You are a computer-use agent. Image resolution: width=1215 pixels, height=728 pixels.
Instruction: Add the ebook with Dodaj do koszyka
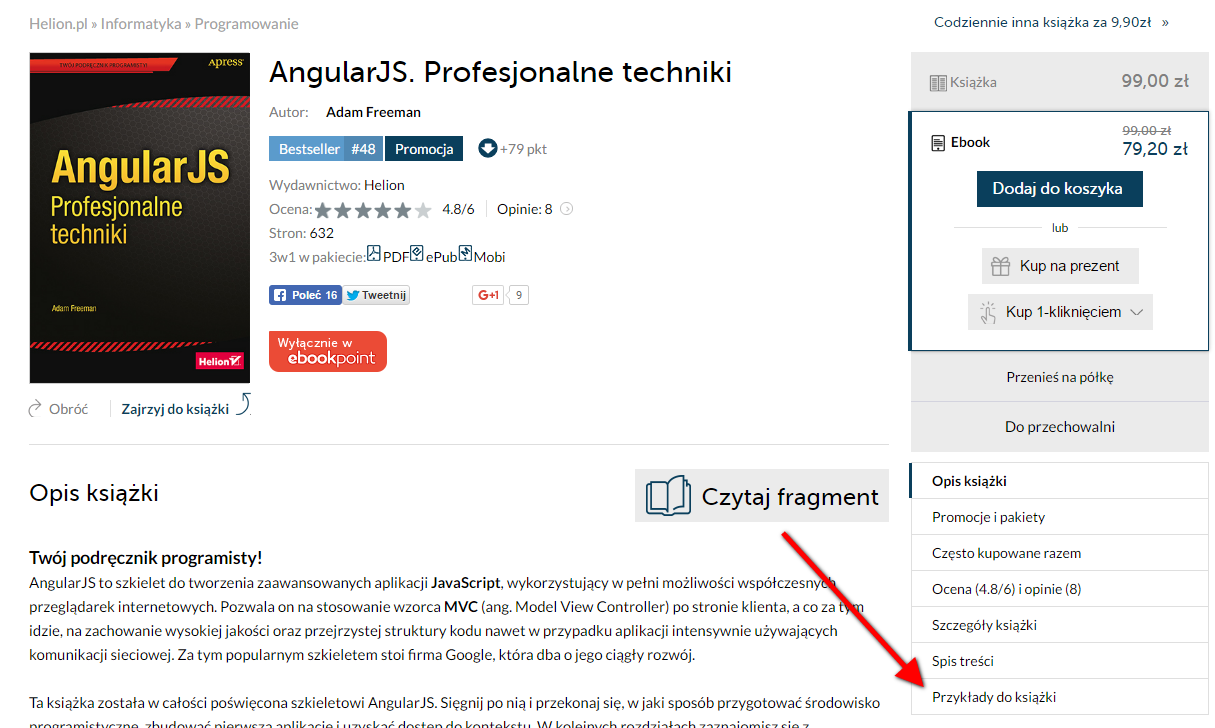(1058, 188)
